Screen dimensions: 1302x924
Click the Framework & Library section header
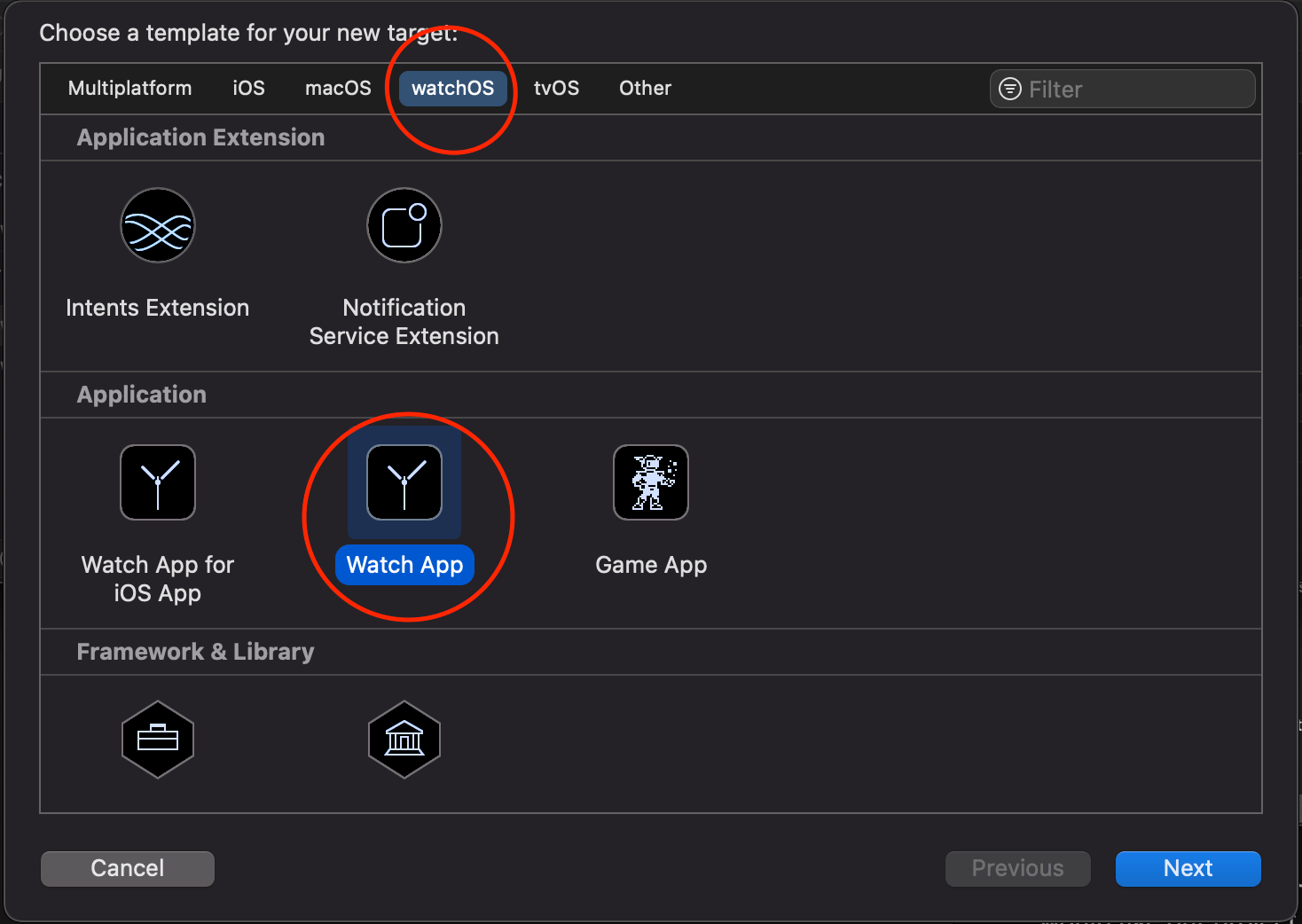[x=195, y=651]
